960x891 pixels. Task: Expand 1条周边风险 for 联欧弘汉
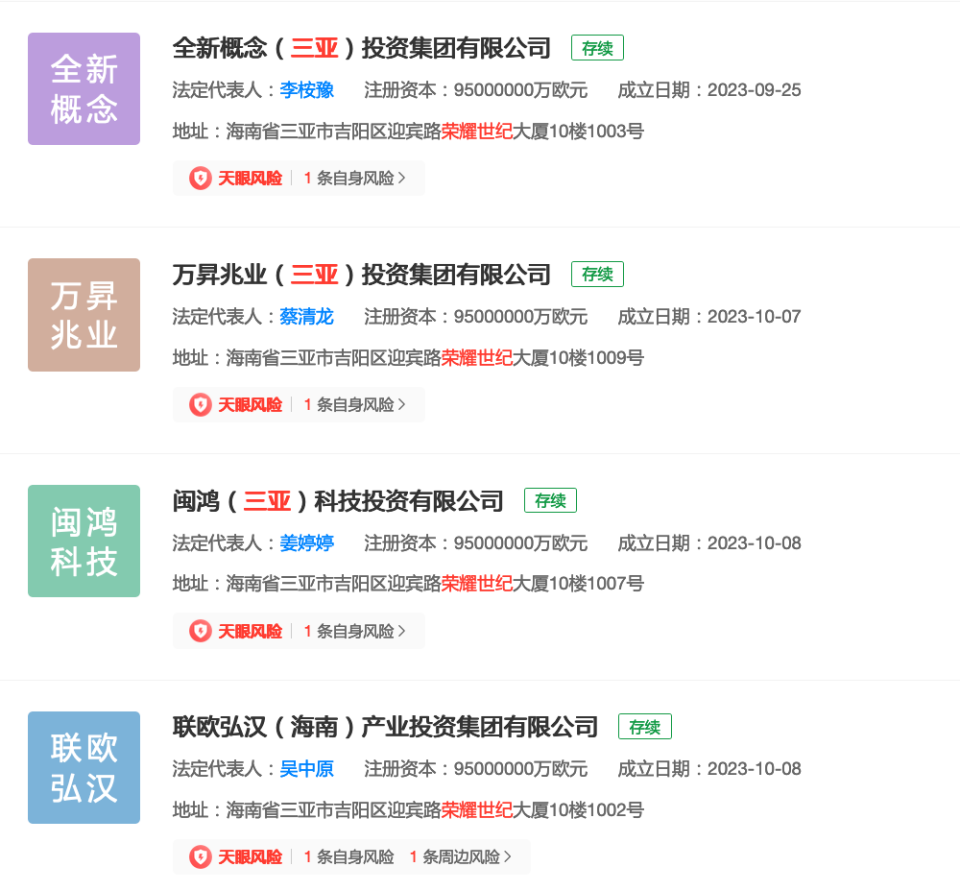(460, 857)
